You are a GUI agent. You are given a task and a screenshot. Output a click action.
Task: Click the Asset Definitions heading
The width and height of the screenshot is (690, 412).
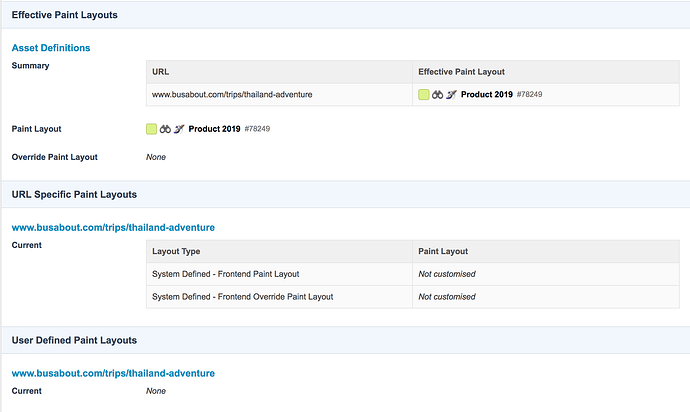(x=50, y=47)
